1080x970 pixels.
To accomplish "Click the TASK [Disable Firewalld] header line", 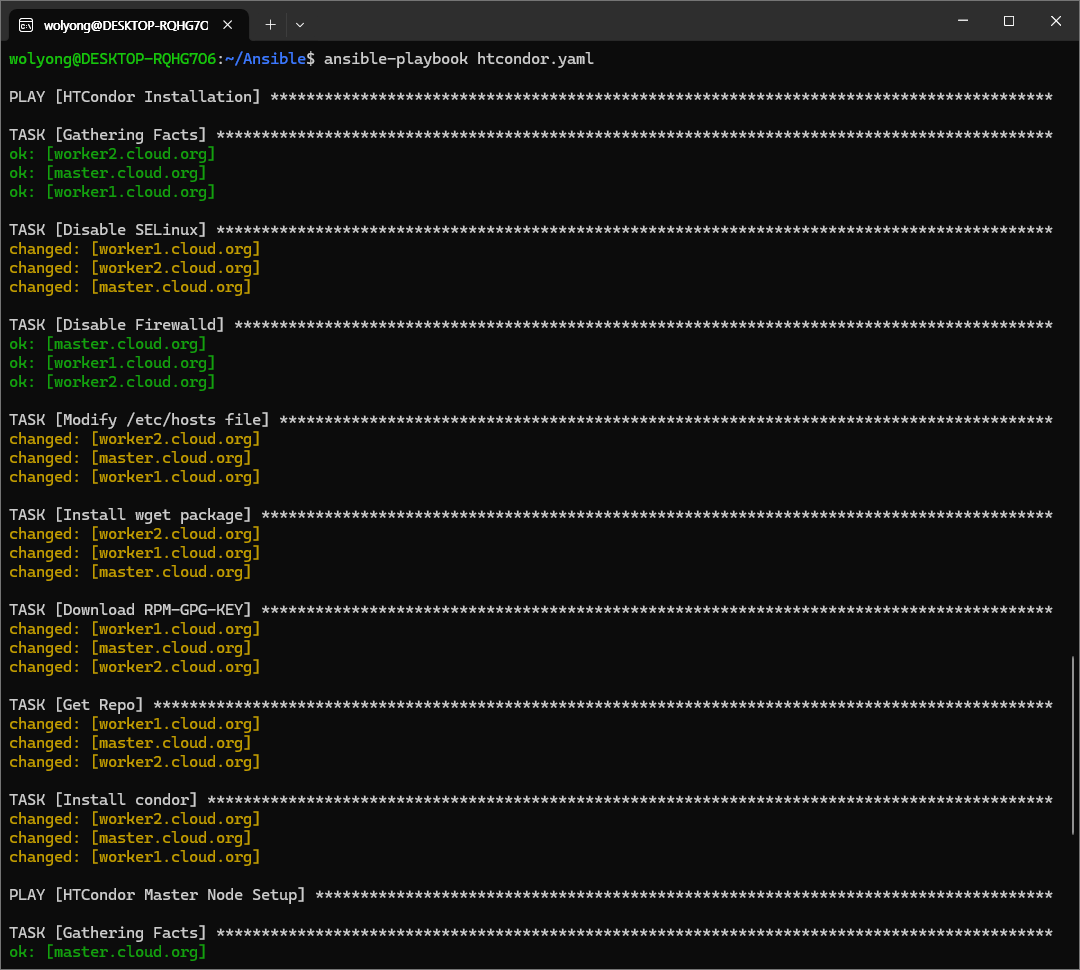I will click(x=117, y=325).
